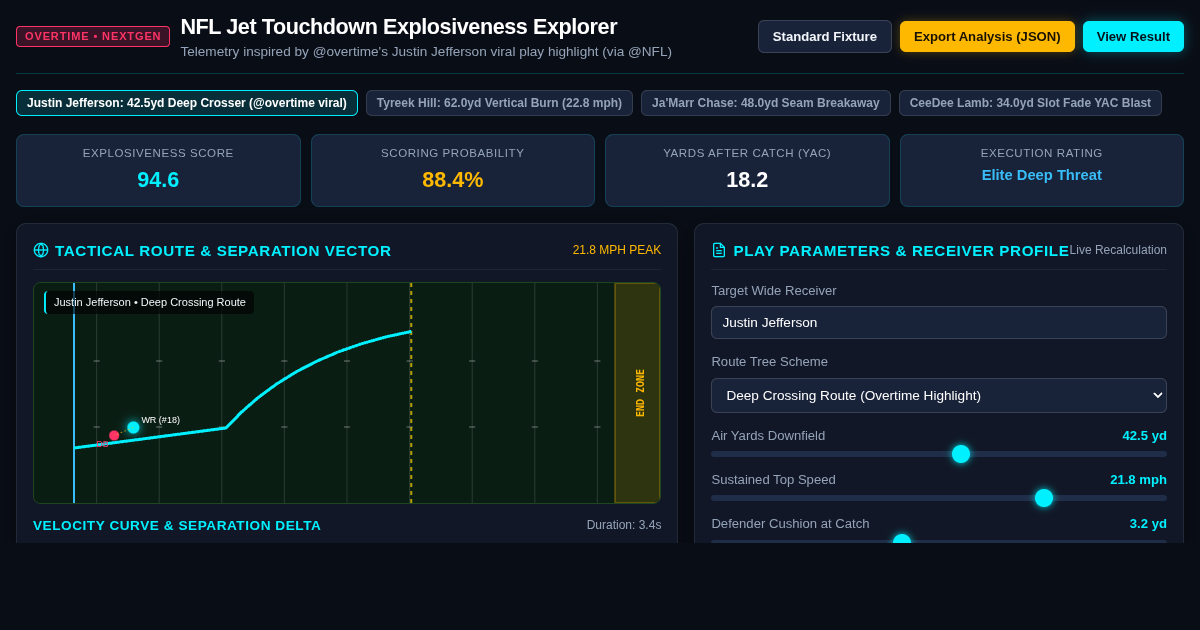Click the cyan WR (#18) marker on field

(133, 427)
